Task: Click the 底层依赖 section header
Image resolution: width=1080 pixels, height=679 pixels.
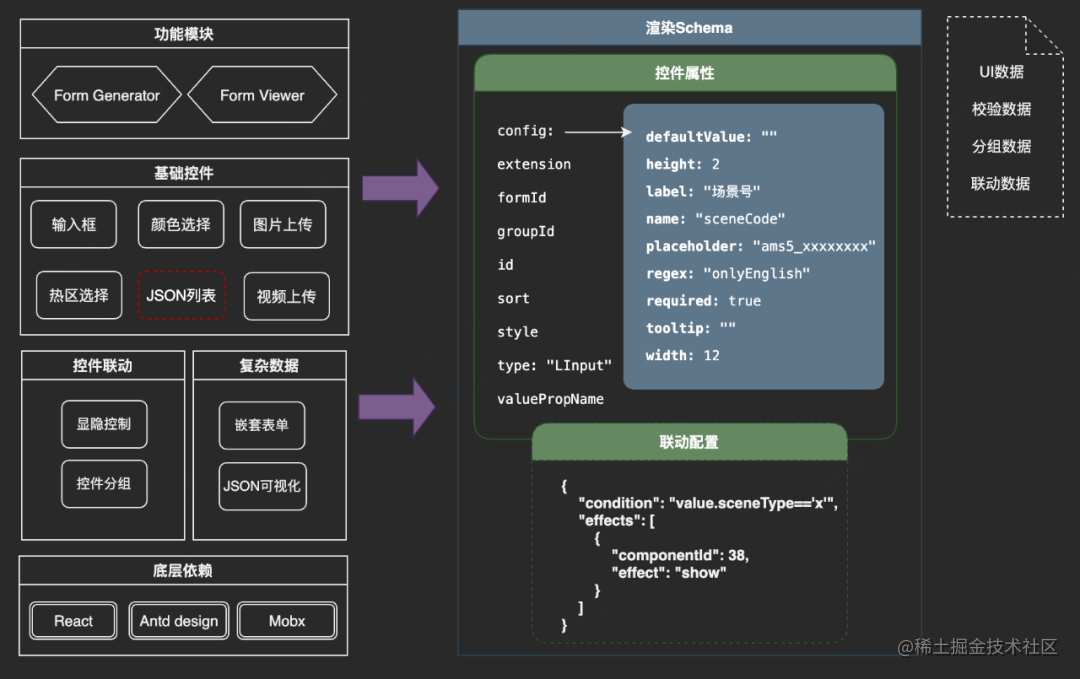Action: click(183, 571)
